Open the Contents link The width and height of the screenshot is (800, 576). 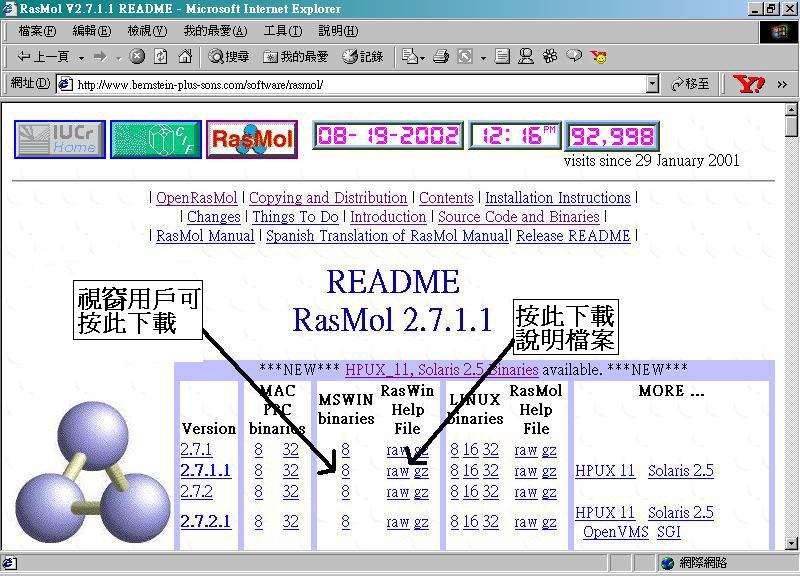pyautogui.click(x=446, y=198)
